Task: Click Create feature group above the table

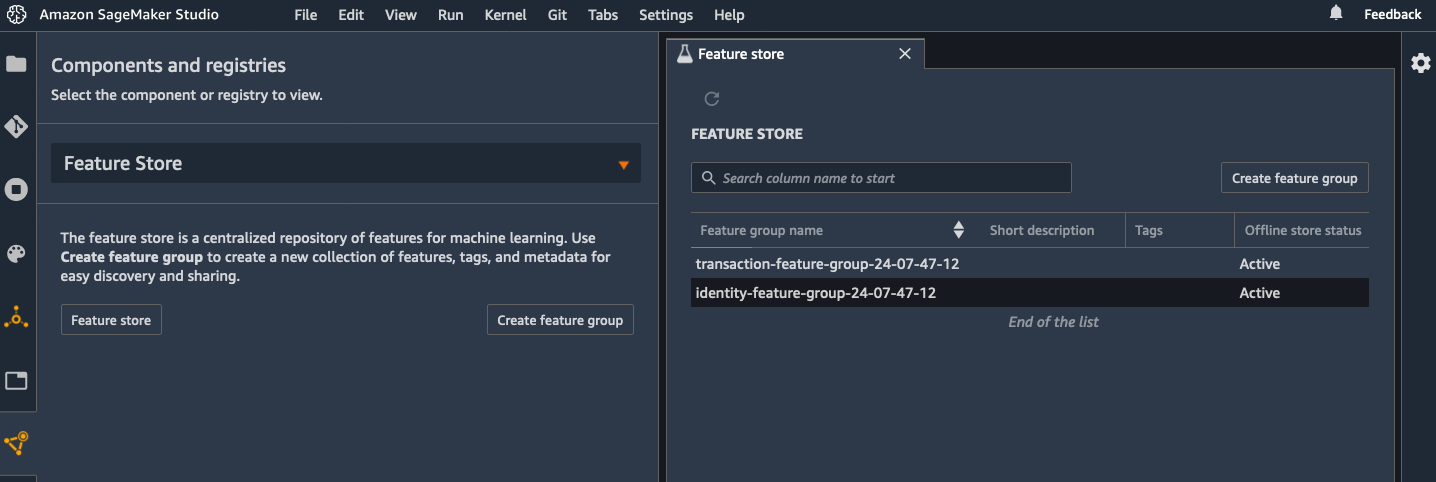Action: 1294,178
